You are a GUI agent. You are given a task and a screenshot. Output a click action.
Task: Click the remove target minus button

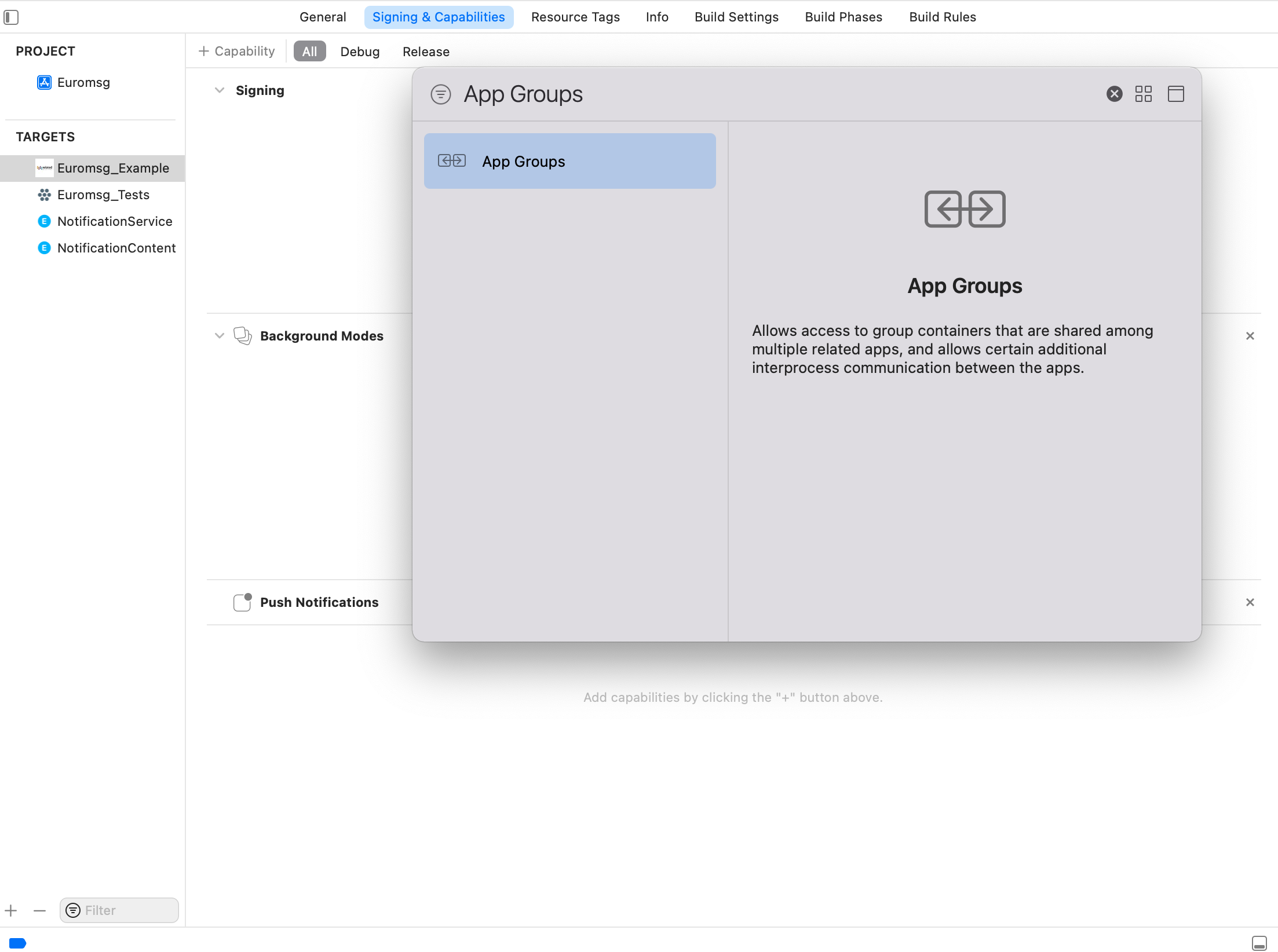(39, 910)
